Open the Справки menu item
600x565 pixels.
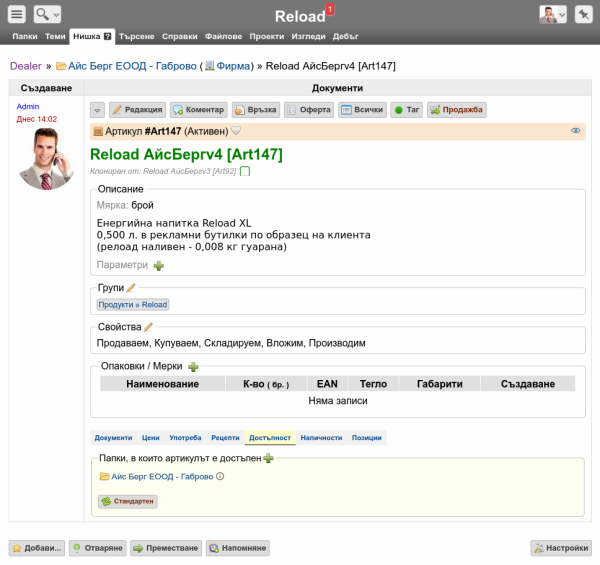[179, 36]
